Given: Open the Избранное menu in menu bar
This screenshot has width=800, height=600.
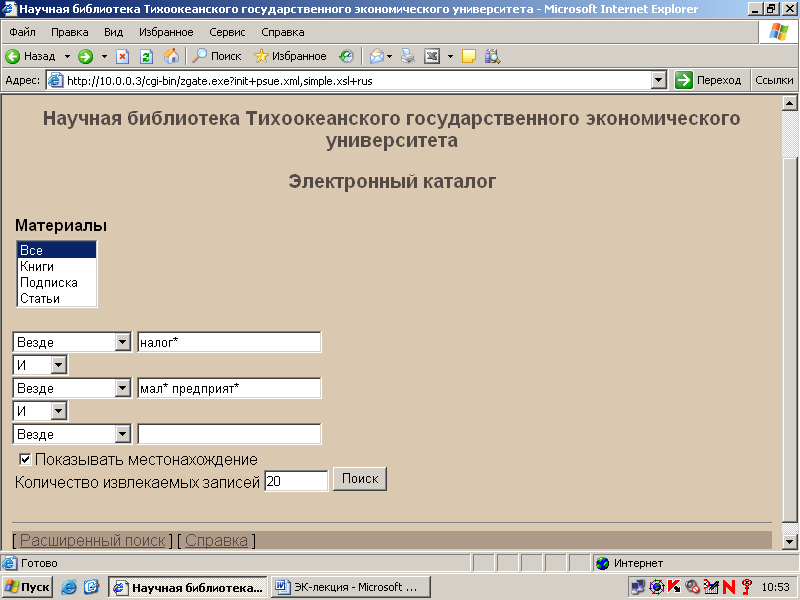Looking at the screenshot, I should (166, 32).
